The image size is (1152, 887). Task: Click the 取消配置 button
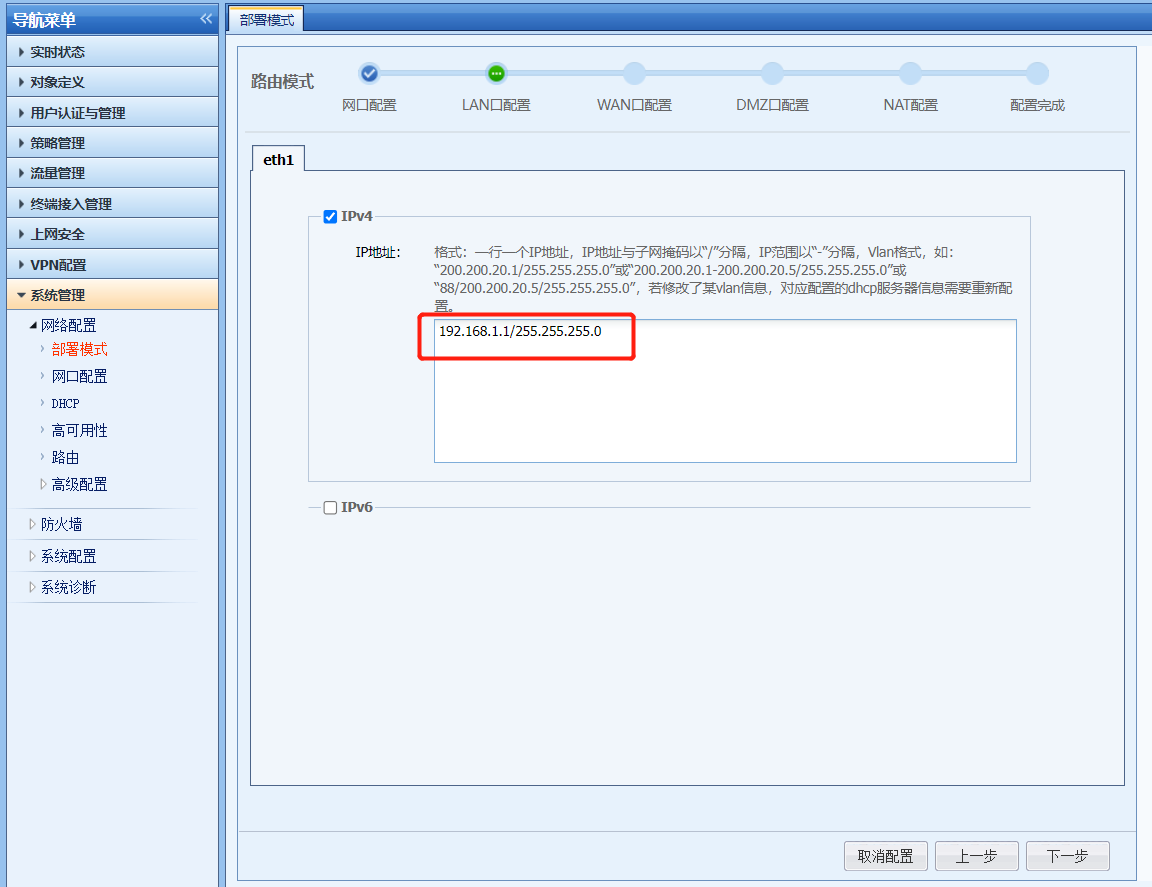tap(885, 856)
